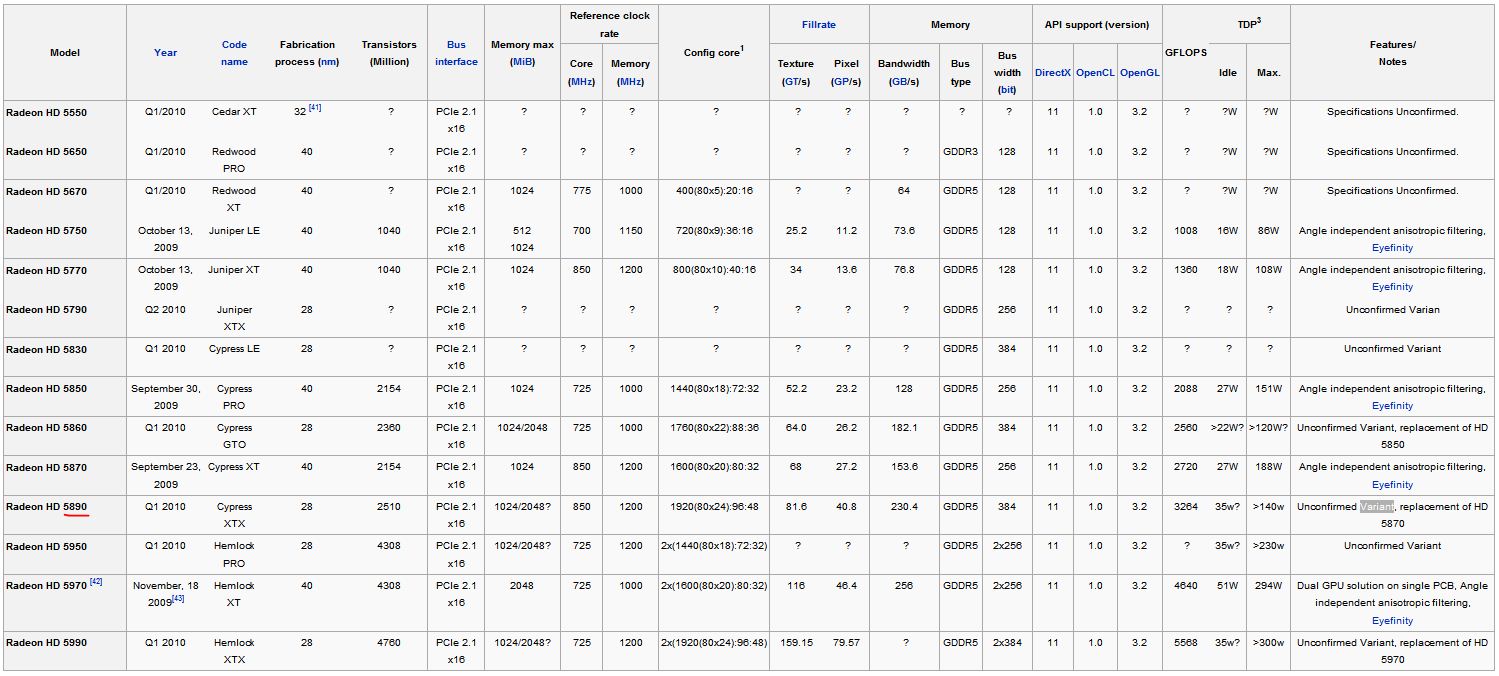Open Eyefinity link in Radeon HD 5970 row

[1392, 621]
